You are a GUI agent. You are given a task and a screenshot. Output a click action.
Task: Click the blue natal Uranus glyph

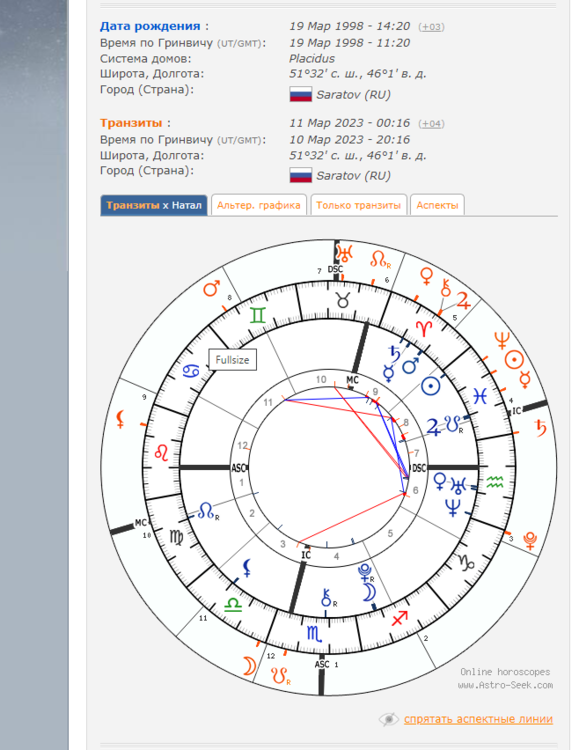[x=458, y=485]
